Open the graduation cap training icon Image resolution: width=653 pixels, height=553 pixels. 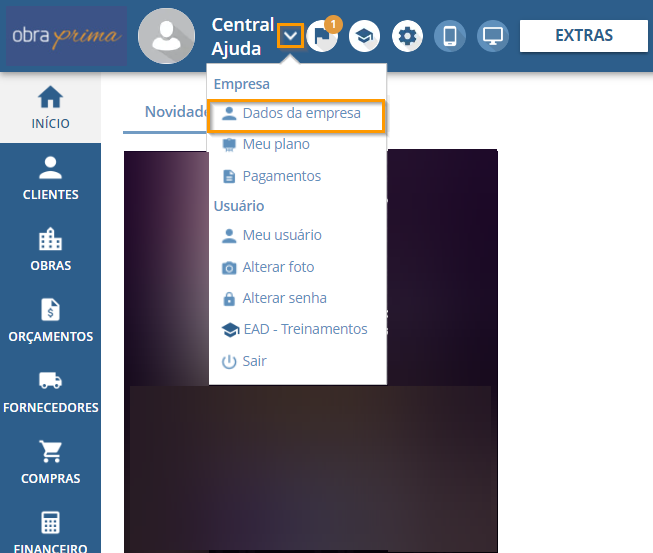[364, 36]
